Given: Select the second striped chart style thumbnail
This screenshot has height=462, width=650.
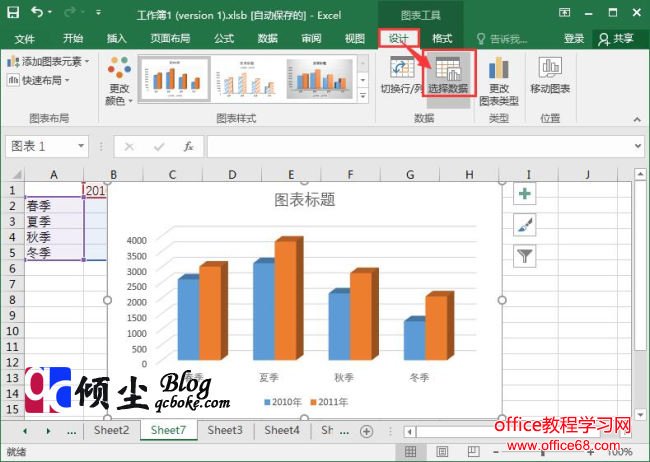Looking at the screenshot, I should click(247, 79).
